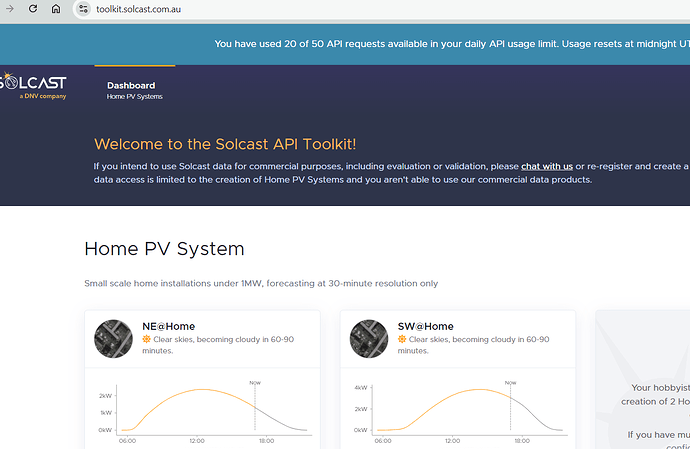The image size is (690, 449).
Task: Click the browser reload page icon
Action: tap(33, 8)
